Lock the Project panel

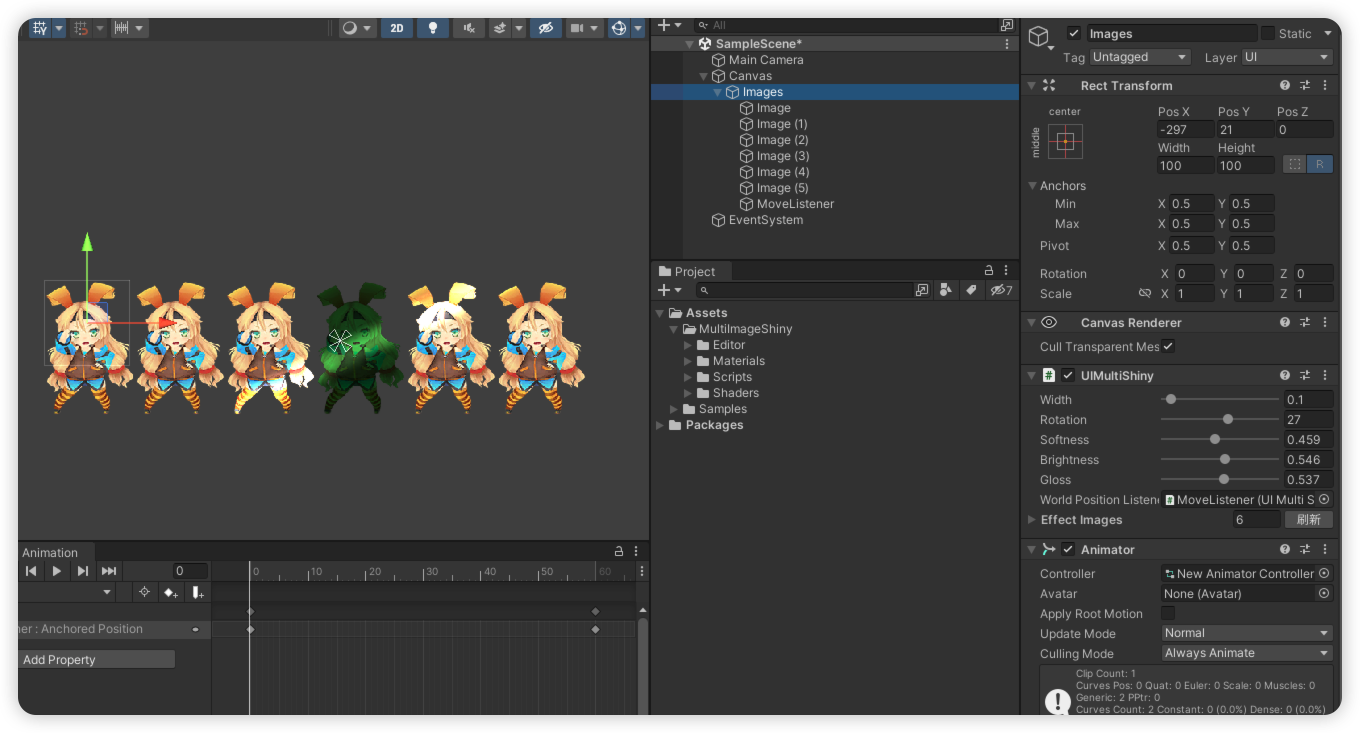(x=989, y=271)
